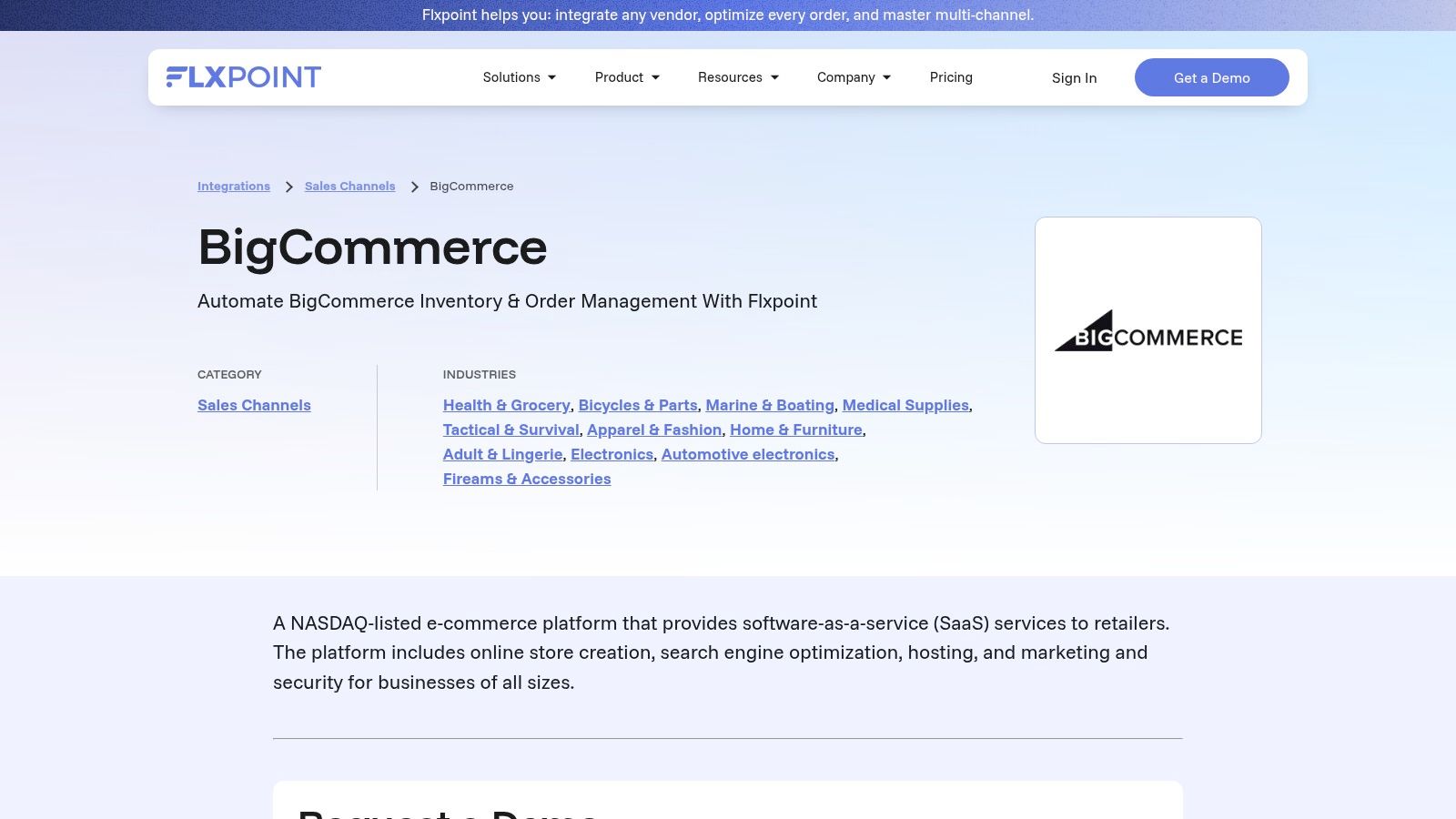This screenshot has height=819, width=1456.
Task: Click the Apparel & Fashion link
Action: 653,430
